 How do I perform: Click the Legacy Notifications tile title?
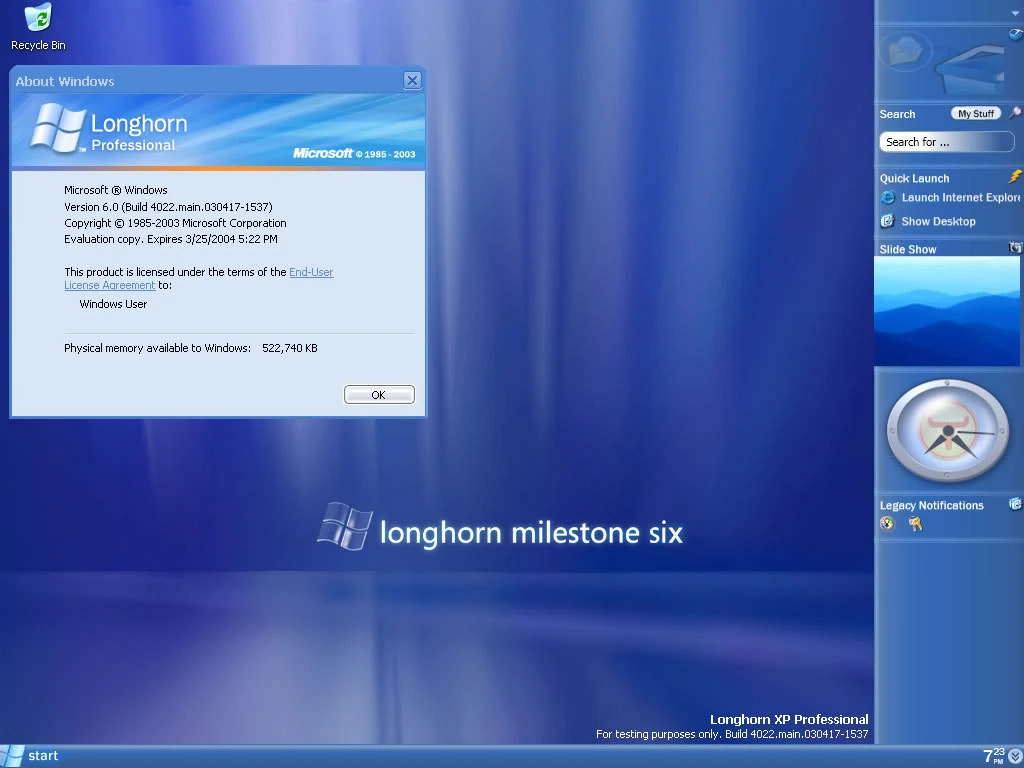(931, 505)
